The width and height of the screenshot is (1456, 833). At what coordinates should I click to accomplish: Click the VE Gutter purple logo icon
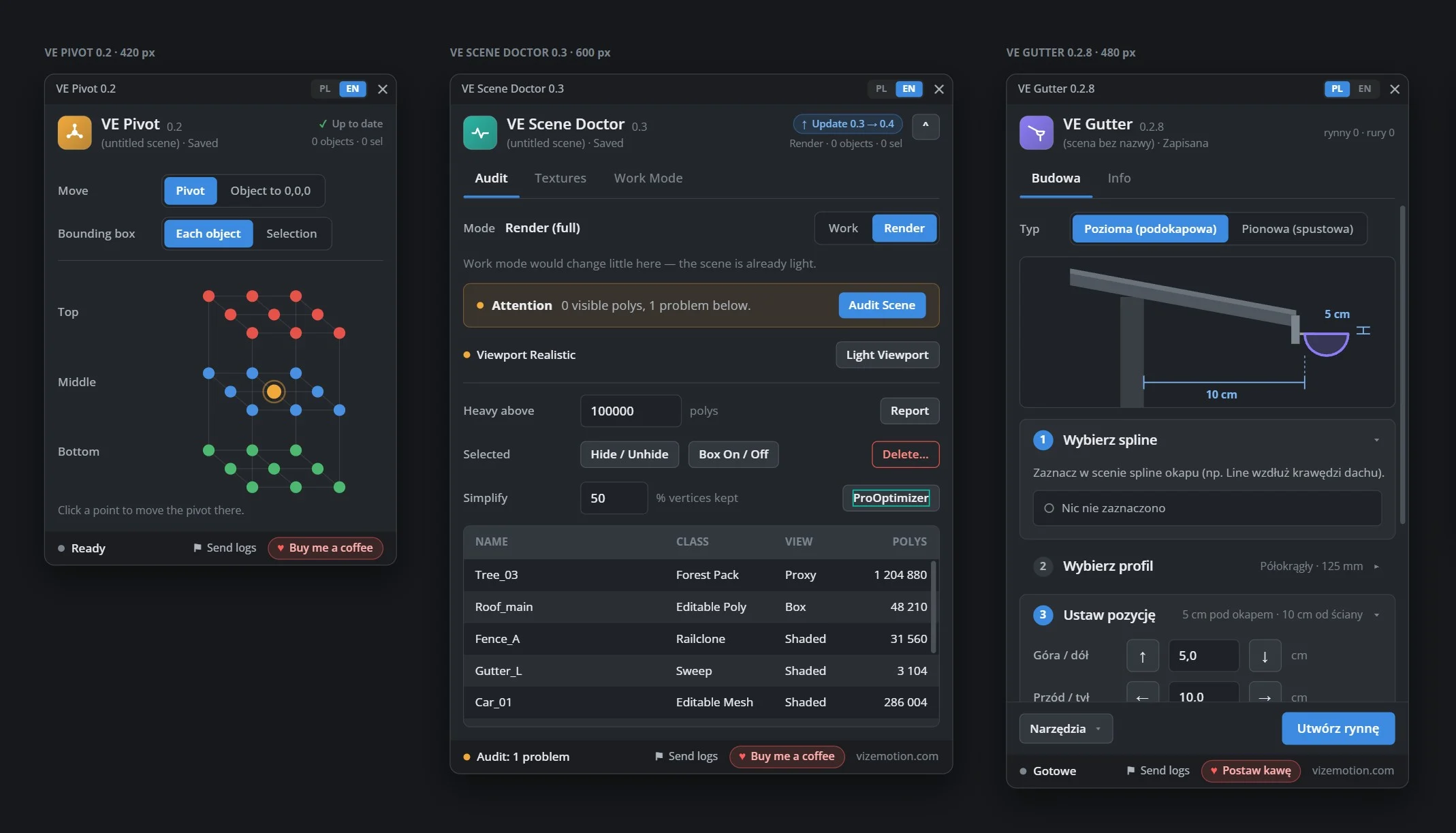1036,132
